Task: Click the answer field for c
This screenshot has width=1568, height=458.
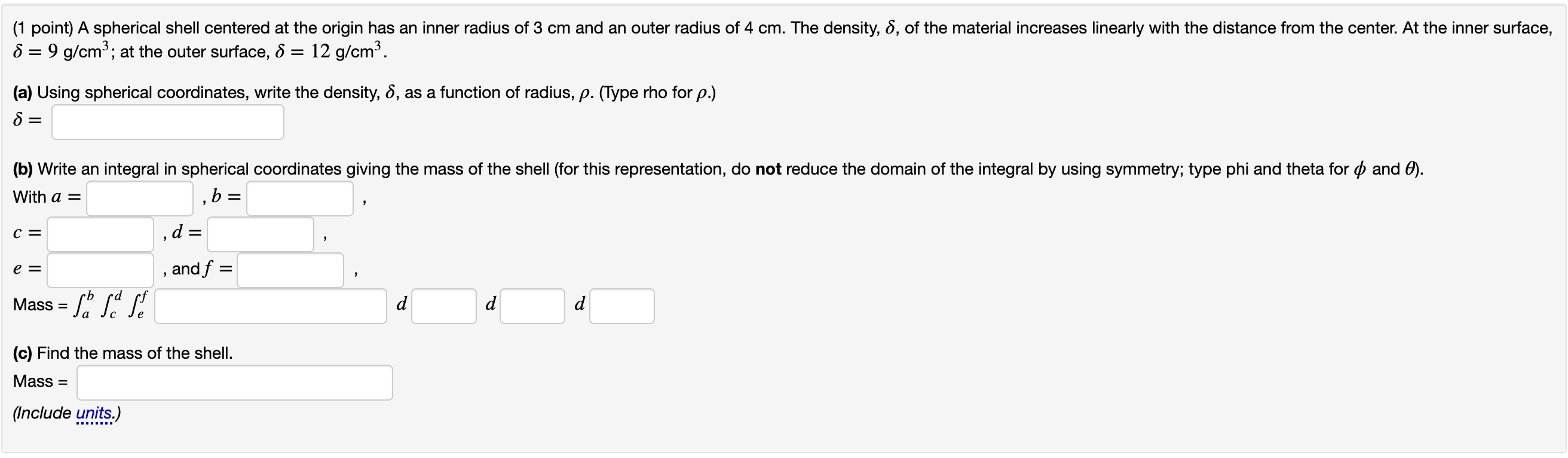Action: coord(100,234)
